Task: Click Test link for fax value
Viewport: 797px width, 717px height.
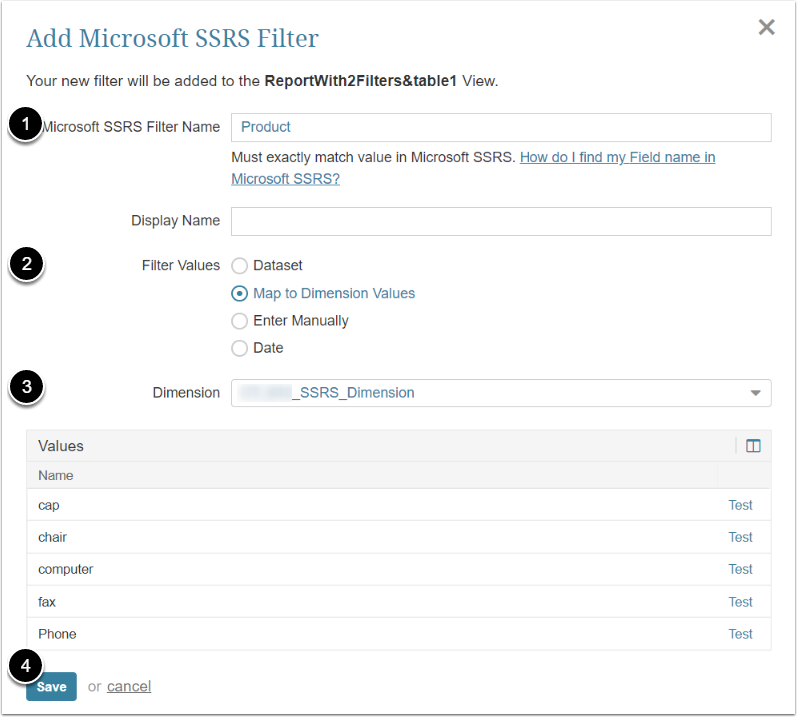Action: [740, 602]
